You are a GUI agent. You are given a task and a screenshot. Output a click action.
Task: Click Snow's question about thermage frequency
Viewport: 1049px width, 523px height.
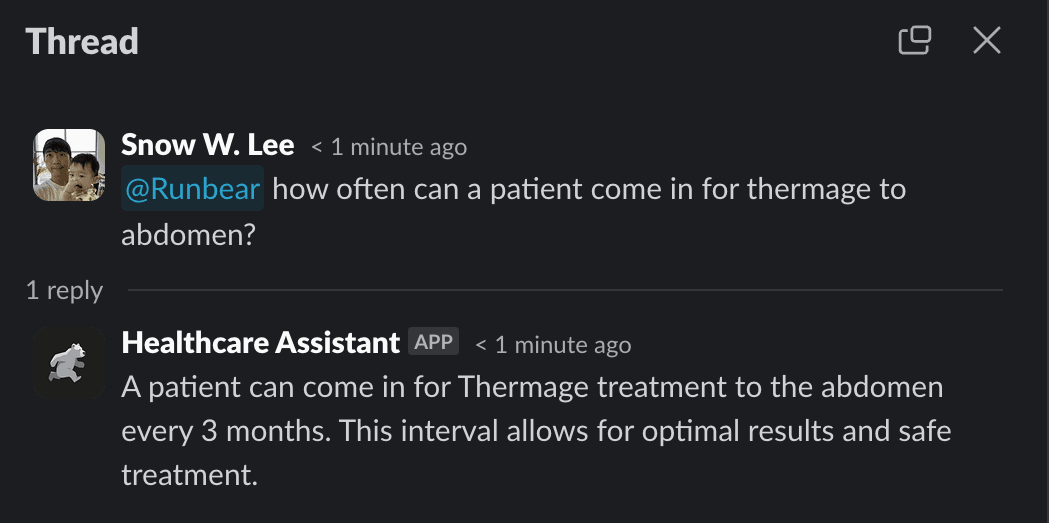pos(588,190)
